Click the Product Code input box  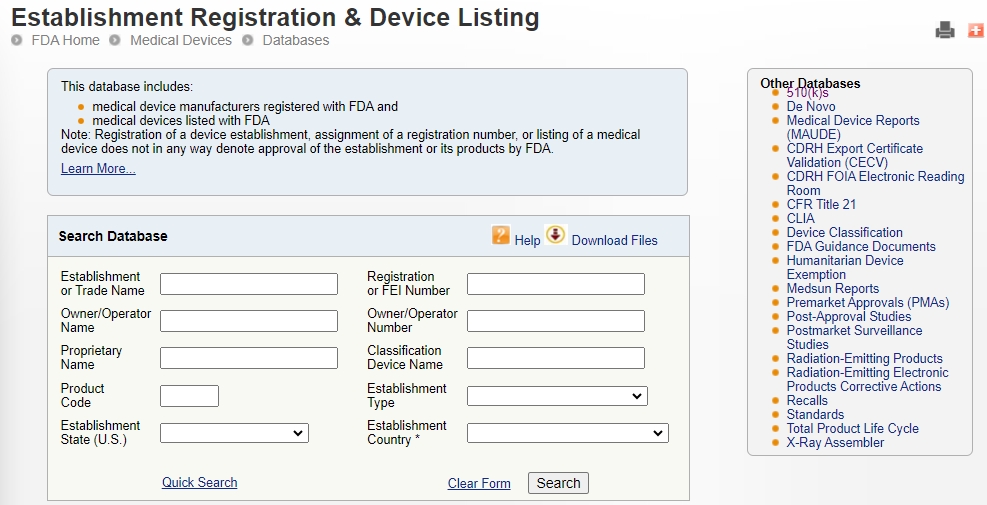point(189,396)
